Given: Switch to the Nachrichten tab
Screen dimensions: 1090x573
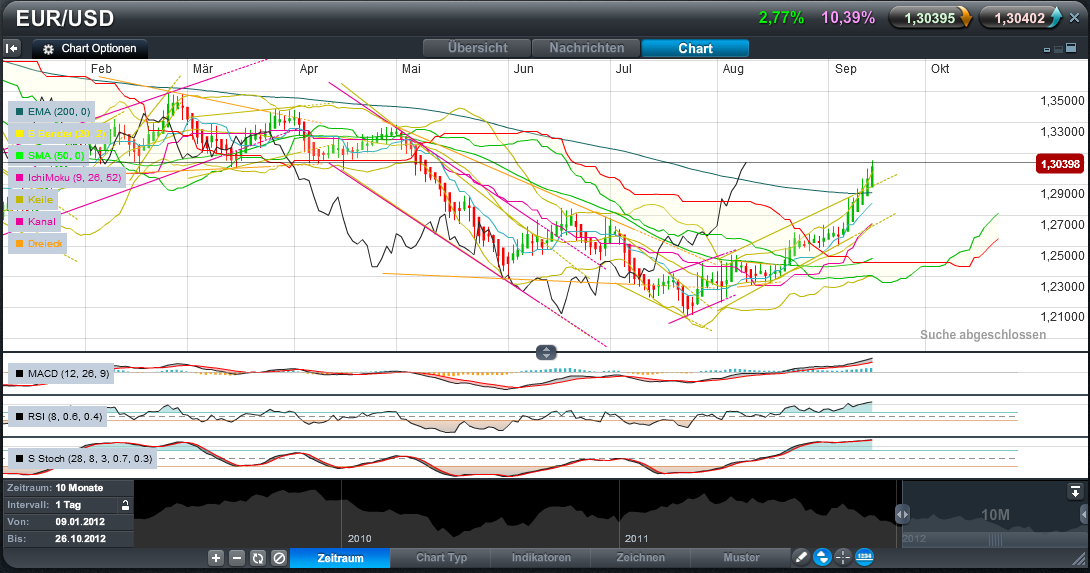Looking at the screenshot, I should [x=586, y=48].
